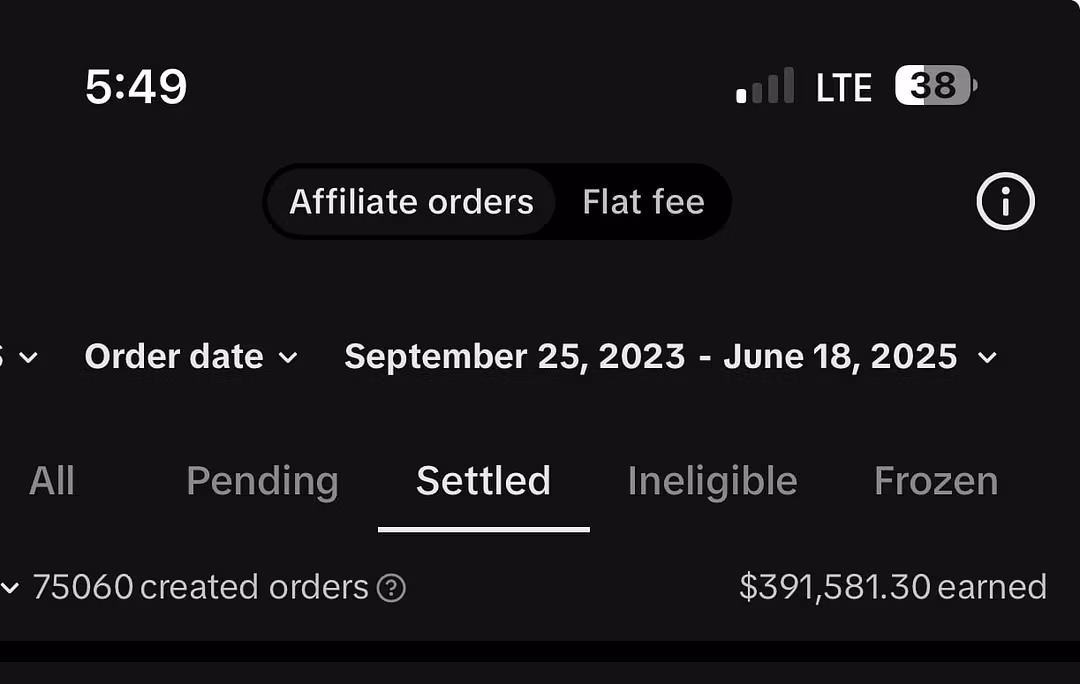Tap the cellular signal bars icon
Viewport: 1080px width, 684px height.
(x=765, y=87)
